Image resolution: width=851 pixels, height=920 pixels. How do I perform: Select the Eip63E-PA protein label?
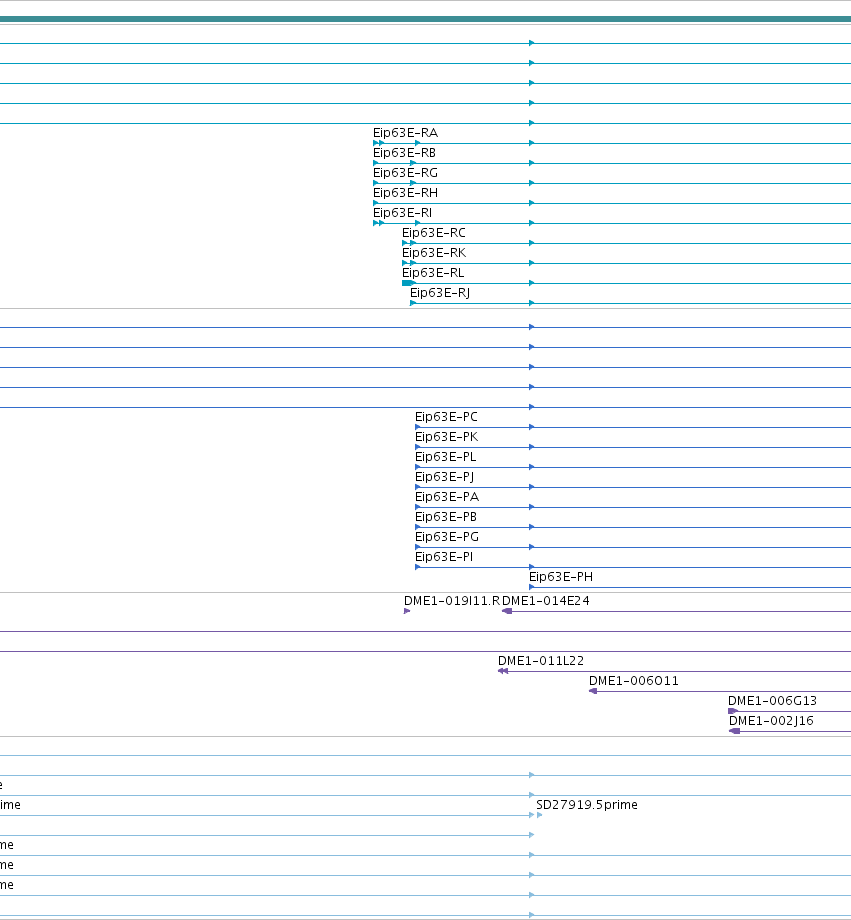tap(447, 497)
